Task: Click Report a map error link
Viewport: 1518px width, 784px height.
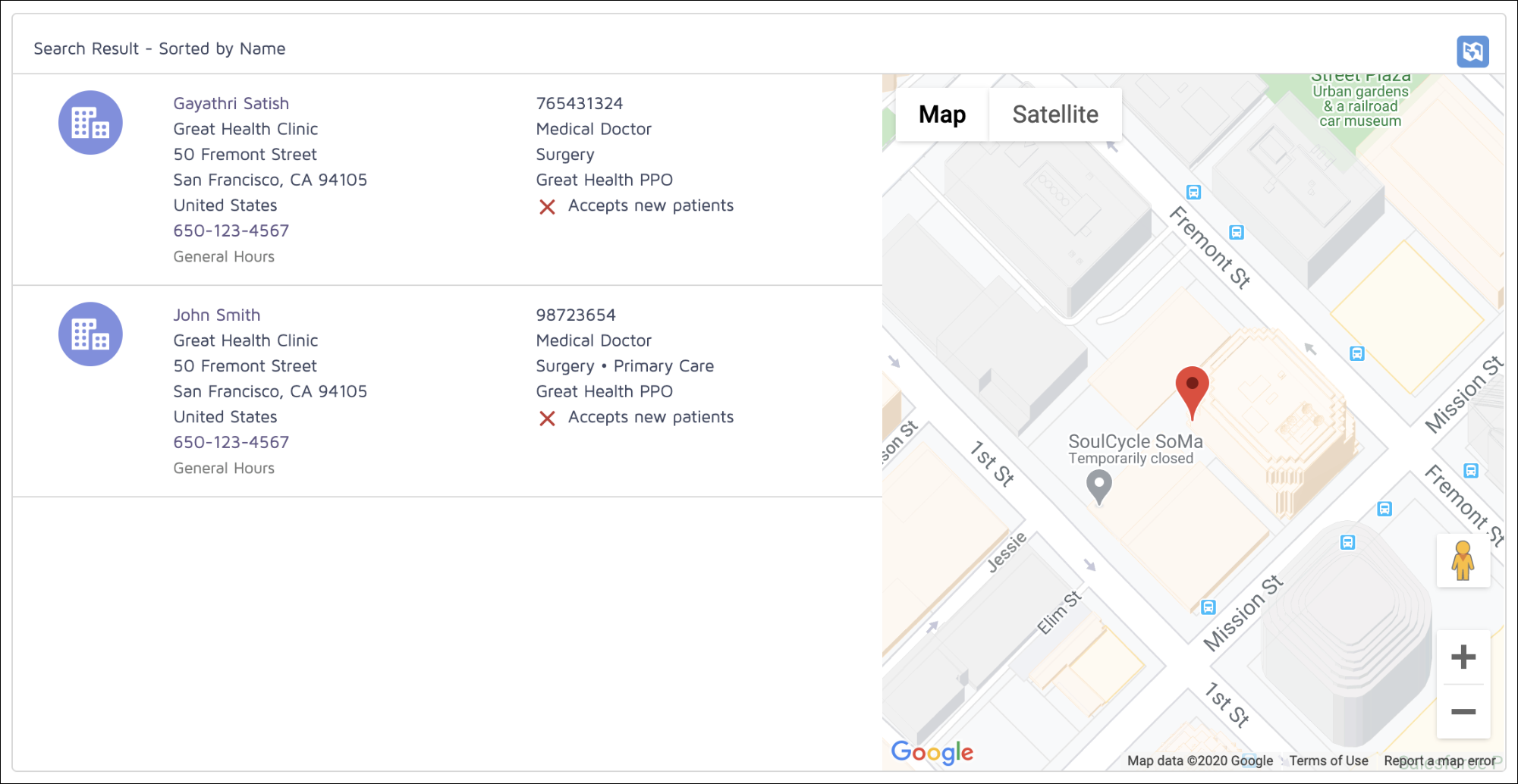Action: (1439, 760)
